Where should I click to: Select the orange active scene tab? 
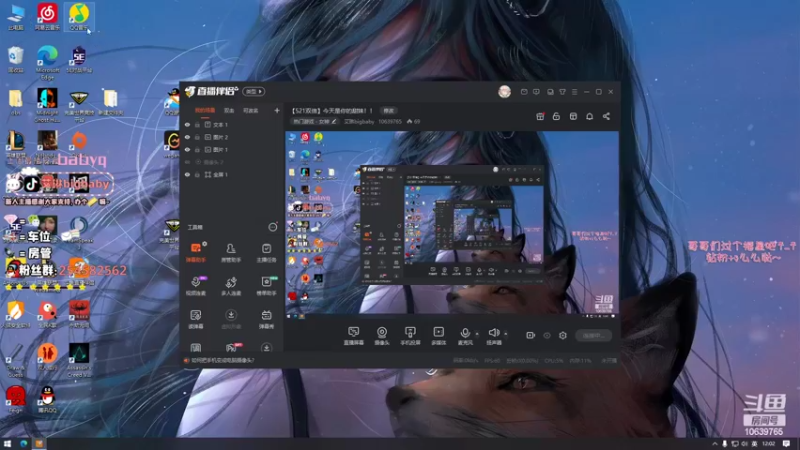205,110
